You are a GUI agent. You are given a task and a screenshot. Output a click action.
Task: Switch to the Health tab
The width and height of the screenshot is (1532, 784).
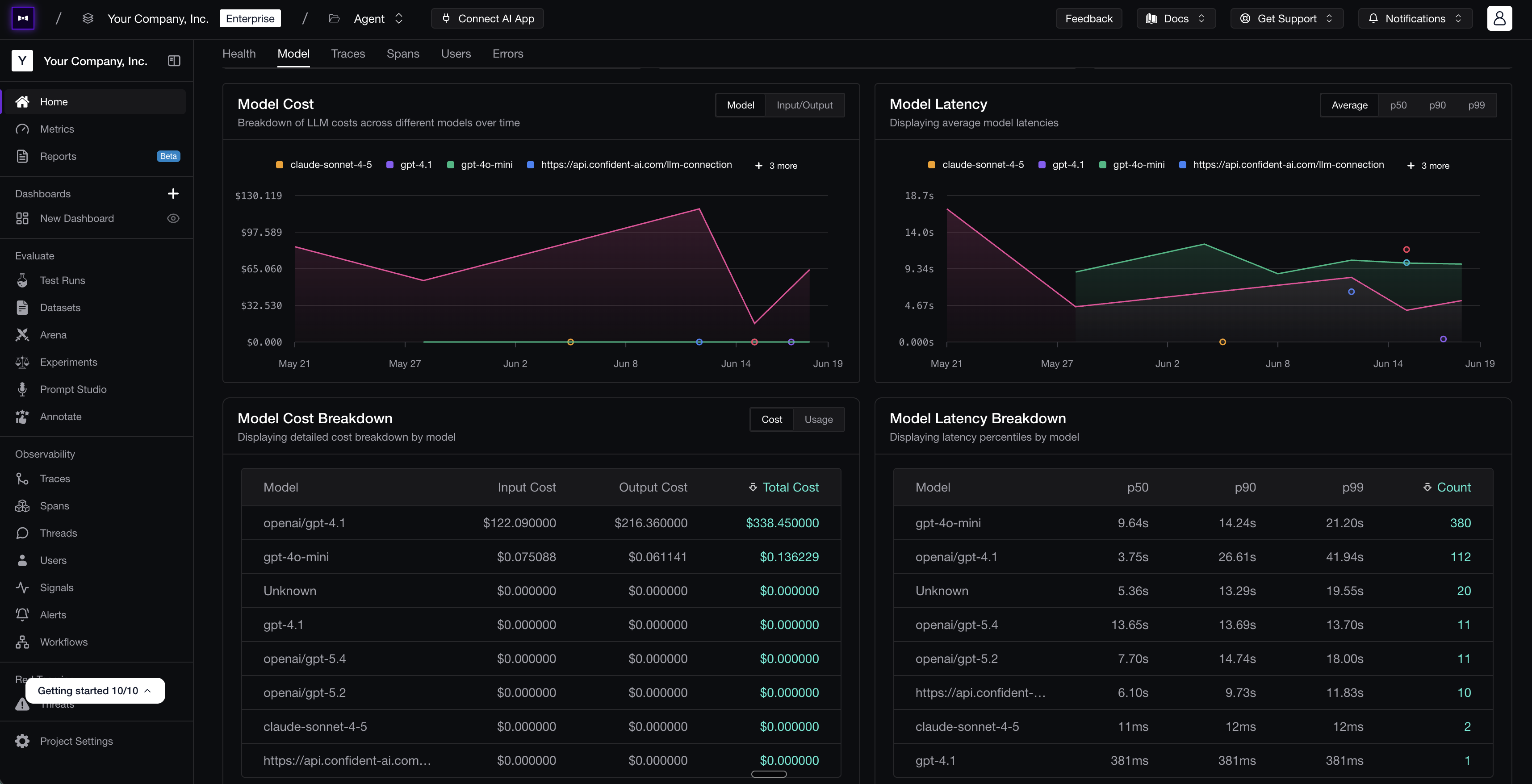[x=239, y=54]
